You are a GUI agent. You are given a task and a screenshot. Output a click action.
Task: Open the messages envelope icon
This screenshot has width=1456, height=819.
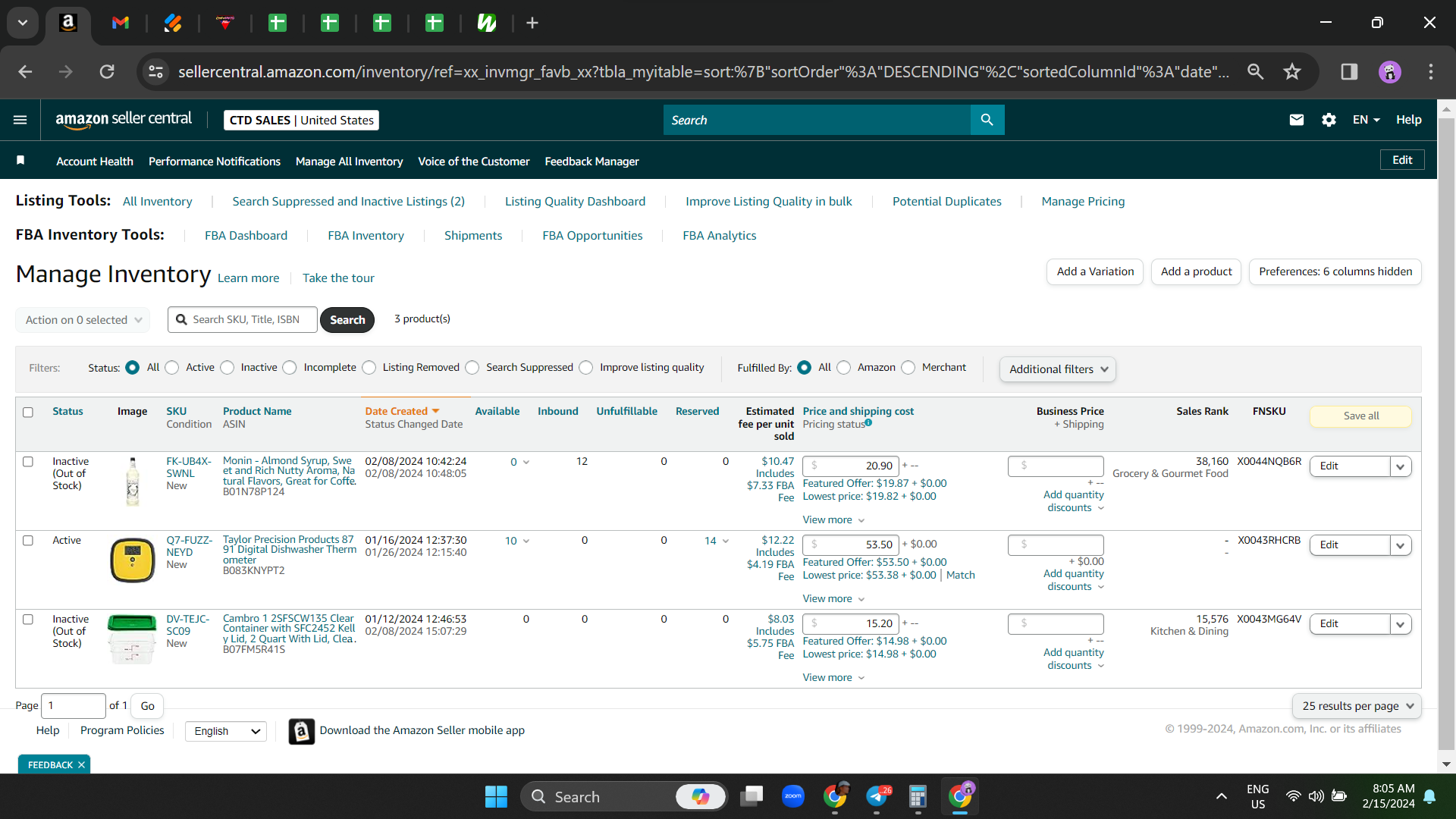click(x=1297, y=120)
